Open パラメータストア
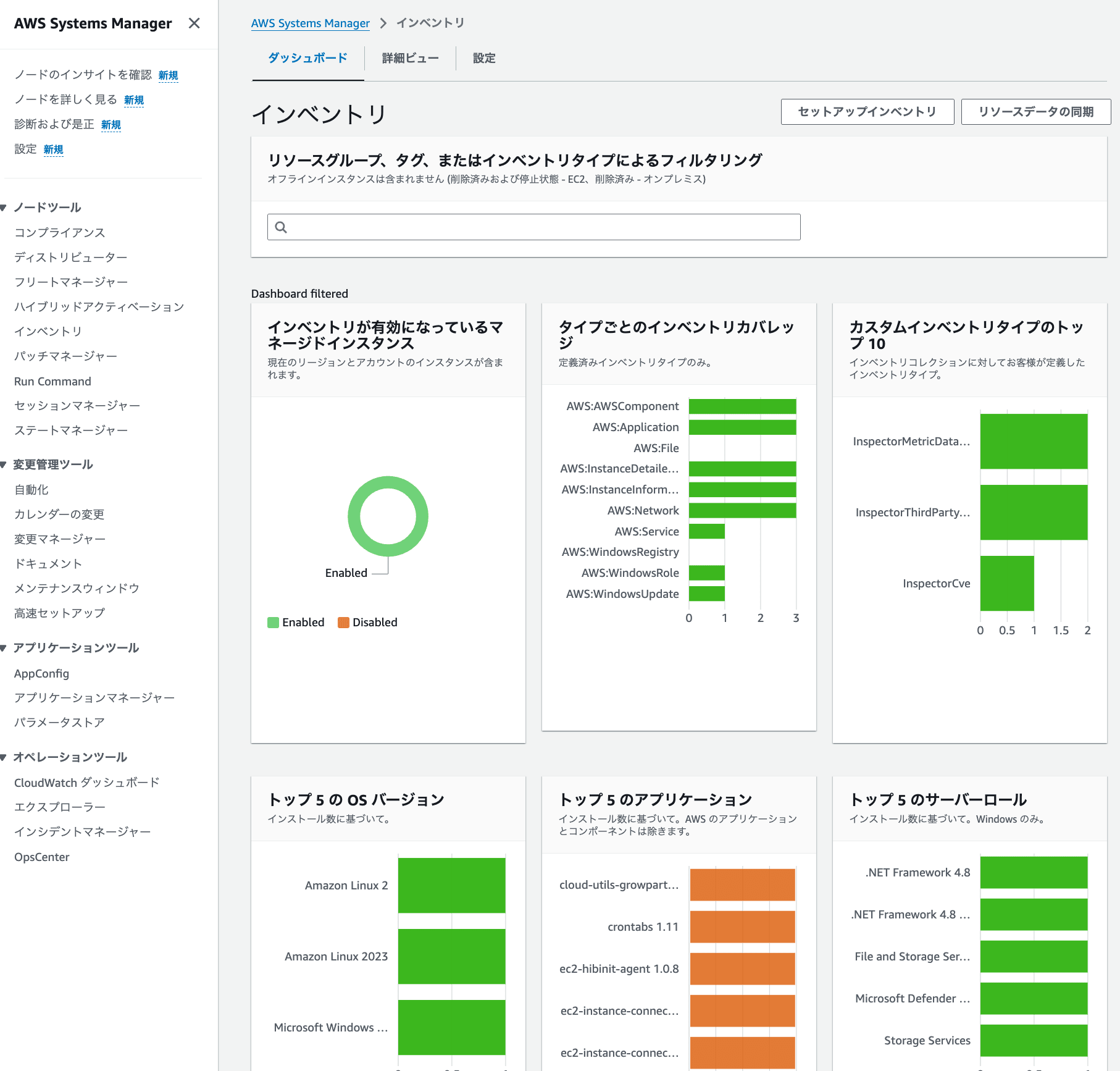1120x1071 pixels. [x=59, y=722]
